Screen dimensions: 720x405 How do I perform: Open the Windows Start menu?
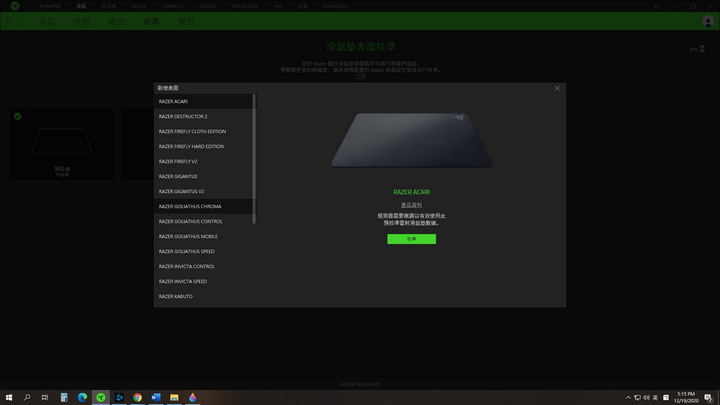(x=9, y=397)
